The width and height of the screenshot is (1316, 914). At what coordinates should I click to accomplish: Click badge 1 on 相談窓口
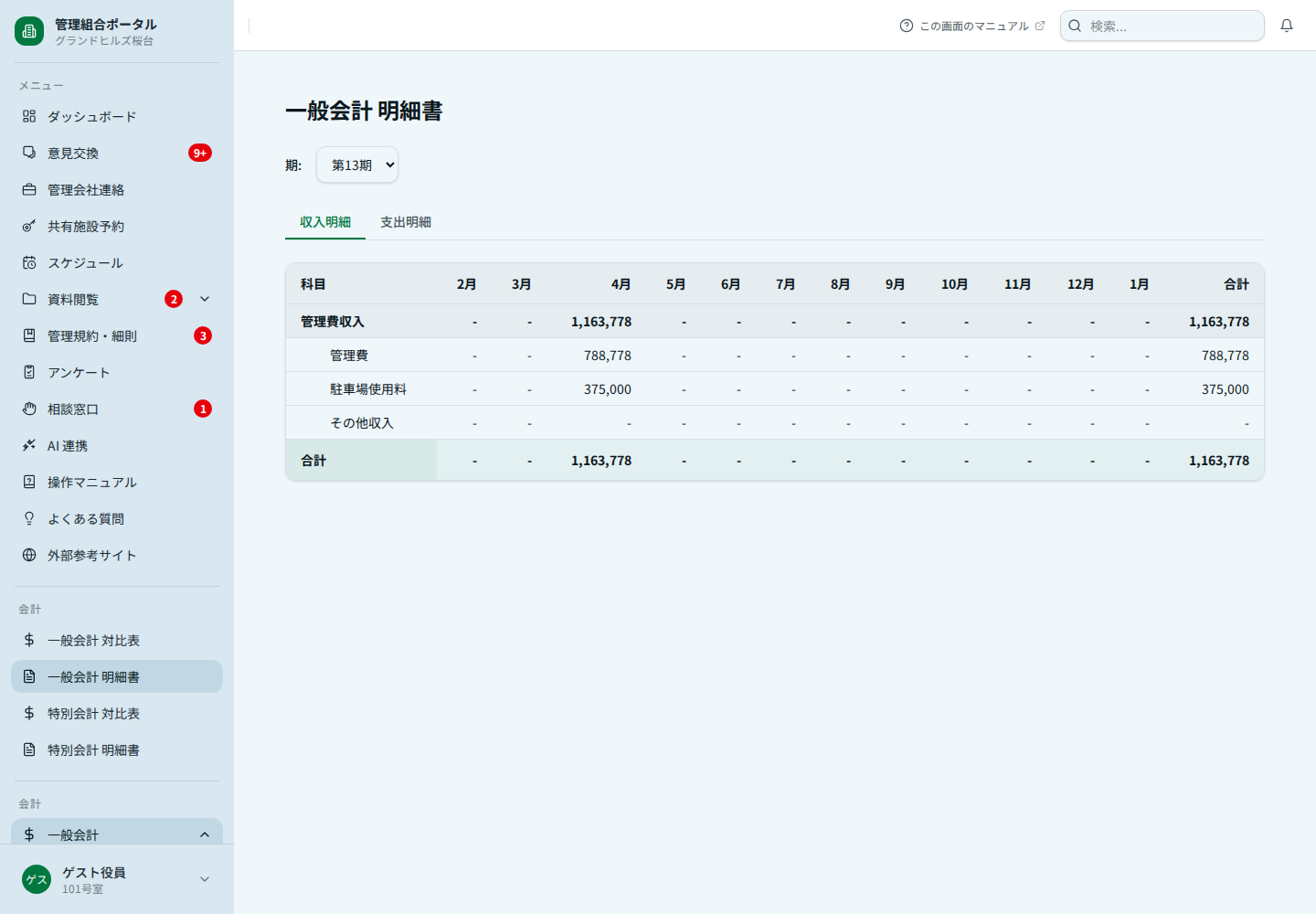coord(203,409)
